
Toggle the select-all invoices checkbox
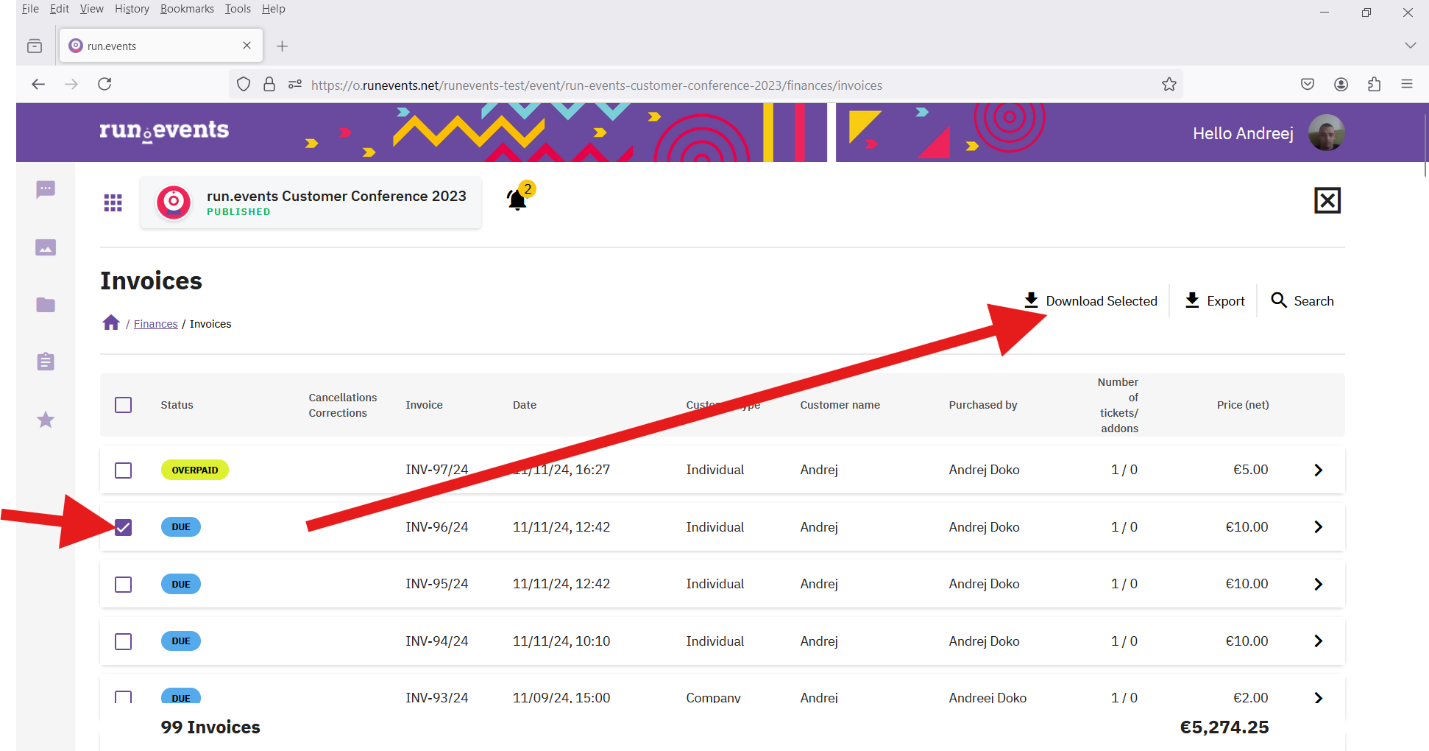[x=123, y=405]
